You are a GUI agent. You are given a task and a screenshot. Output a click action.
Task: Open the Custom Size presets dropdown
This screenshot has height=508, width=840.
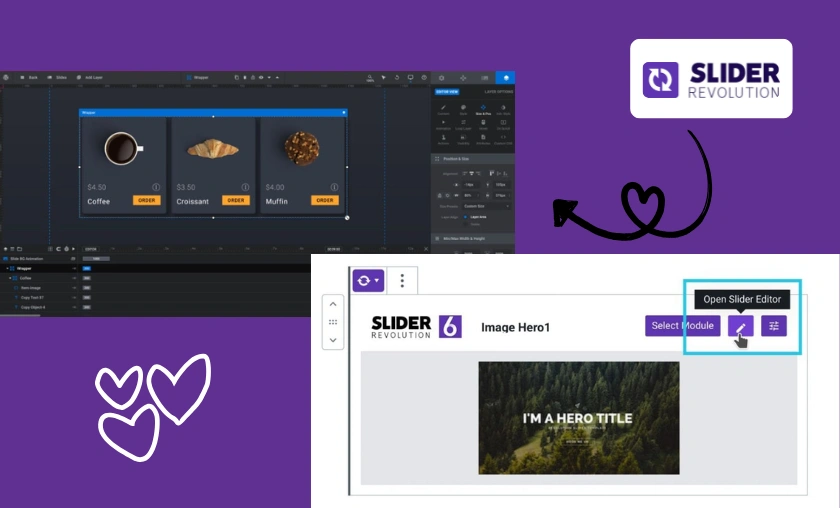pos(486,206)
